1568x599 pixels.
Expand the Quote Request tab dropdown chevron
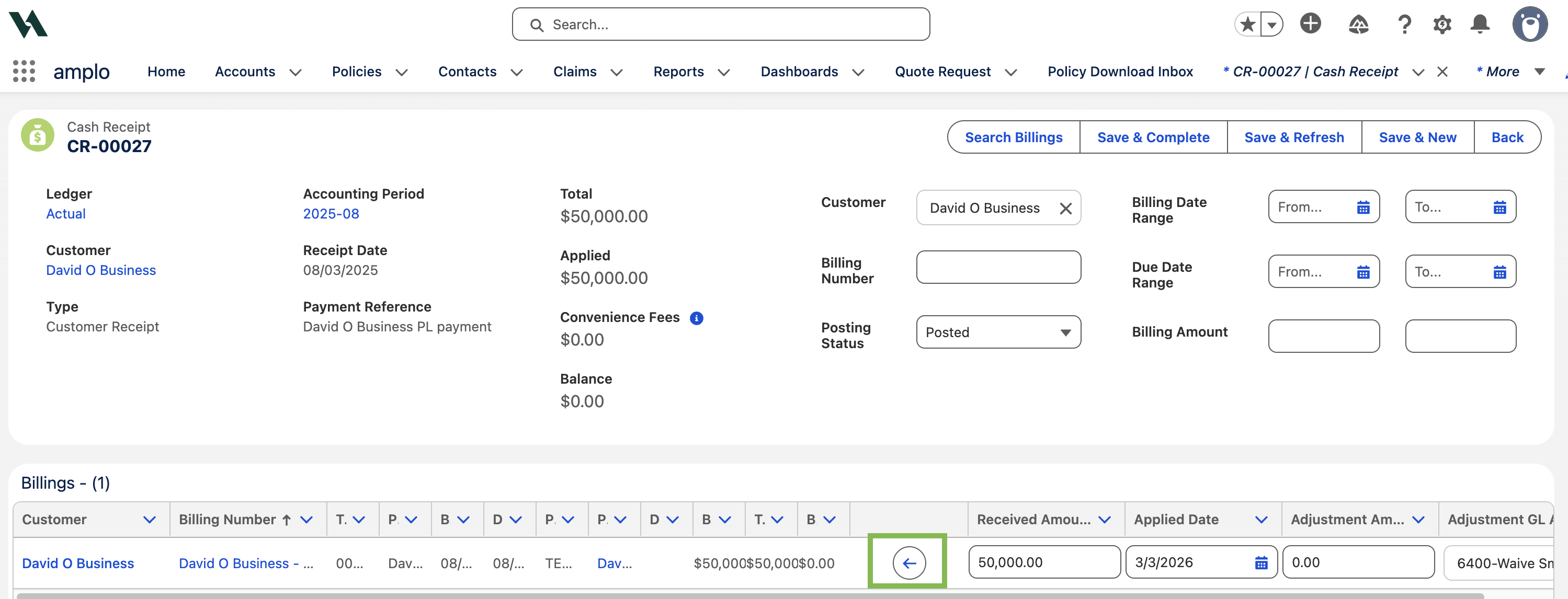pyautogui.click(x=1011, y=72)
